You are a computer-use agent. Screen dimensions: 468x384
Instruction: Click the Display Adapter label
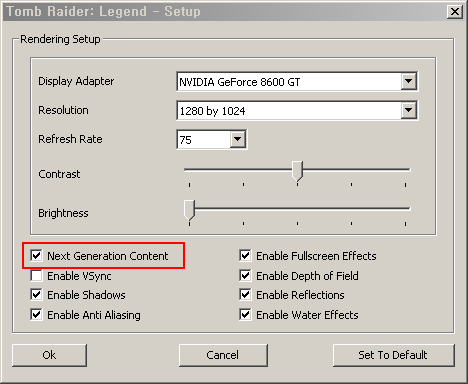[x=76, y=81]
